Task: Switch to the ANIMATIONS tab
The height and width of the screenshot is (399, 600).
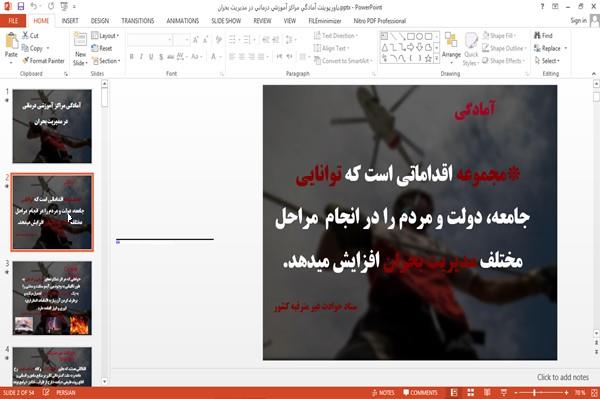Action: 183,21
